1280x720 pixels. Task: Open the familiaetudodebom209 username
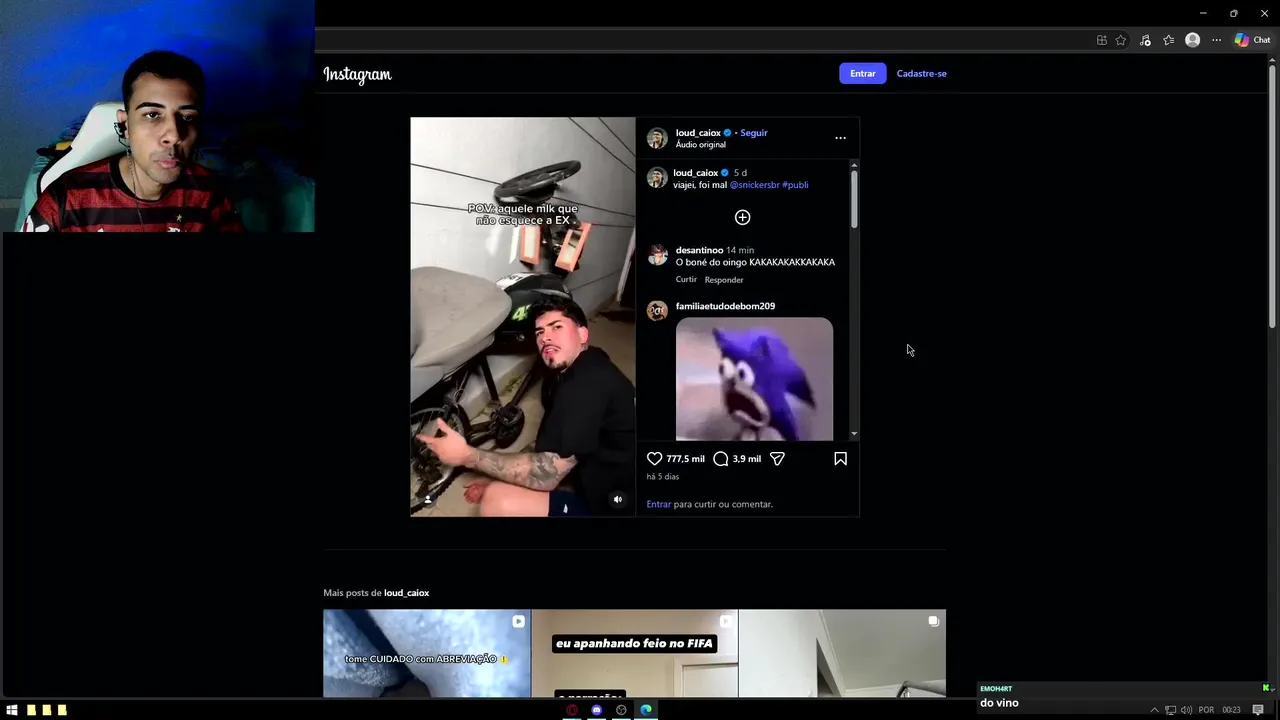click(725, 306)
